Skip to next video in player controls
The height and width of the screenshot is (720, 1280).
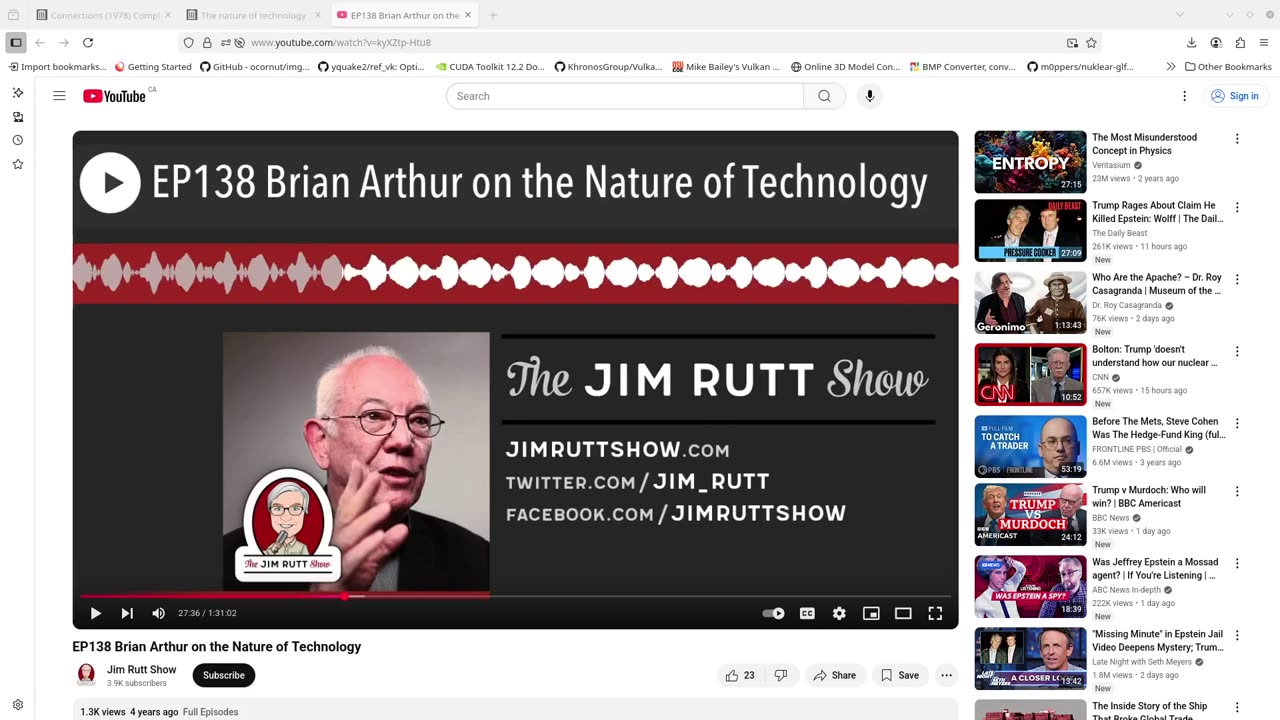click(127, 613)
